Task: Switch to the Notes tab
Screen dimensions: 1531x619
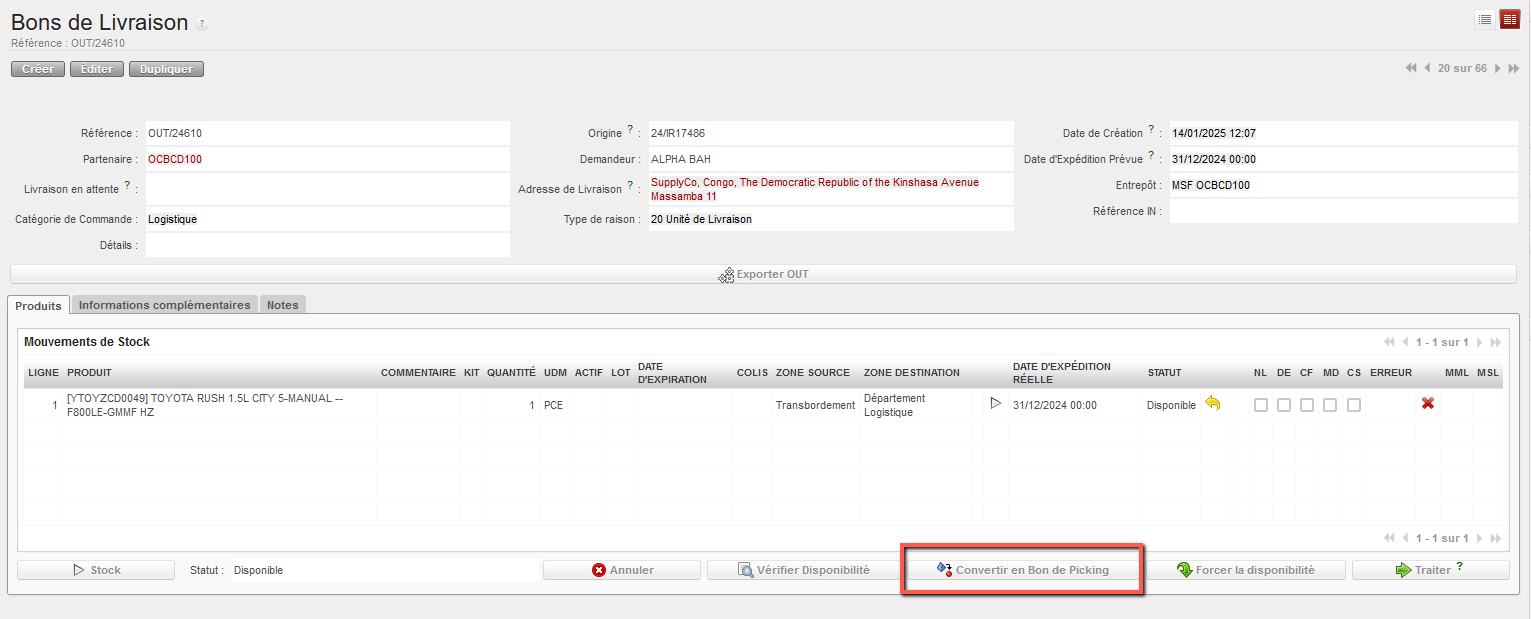Action: 282,305
